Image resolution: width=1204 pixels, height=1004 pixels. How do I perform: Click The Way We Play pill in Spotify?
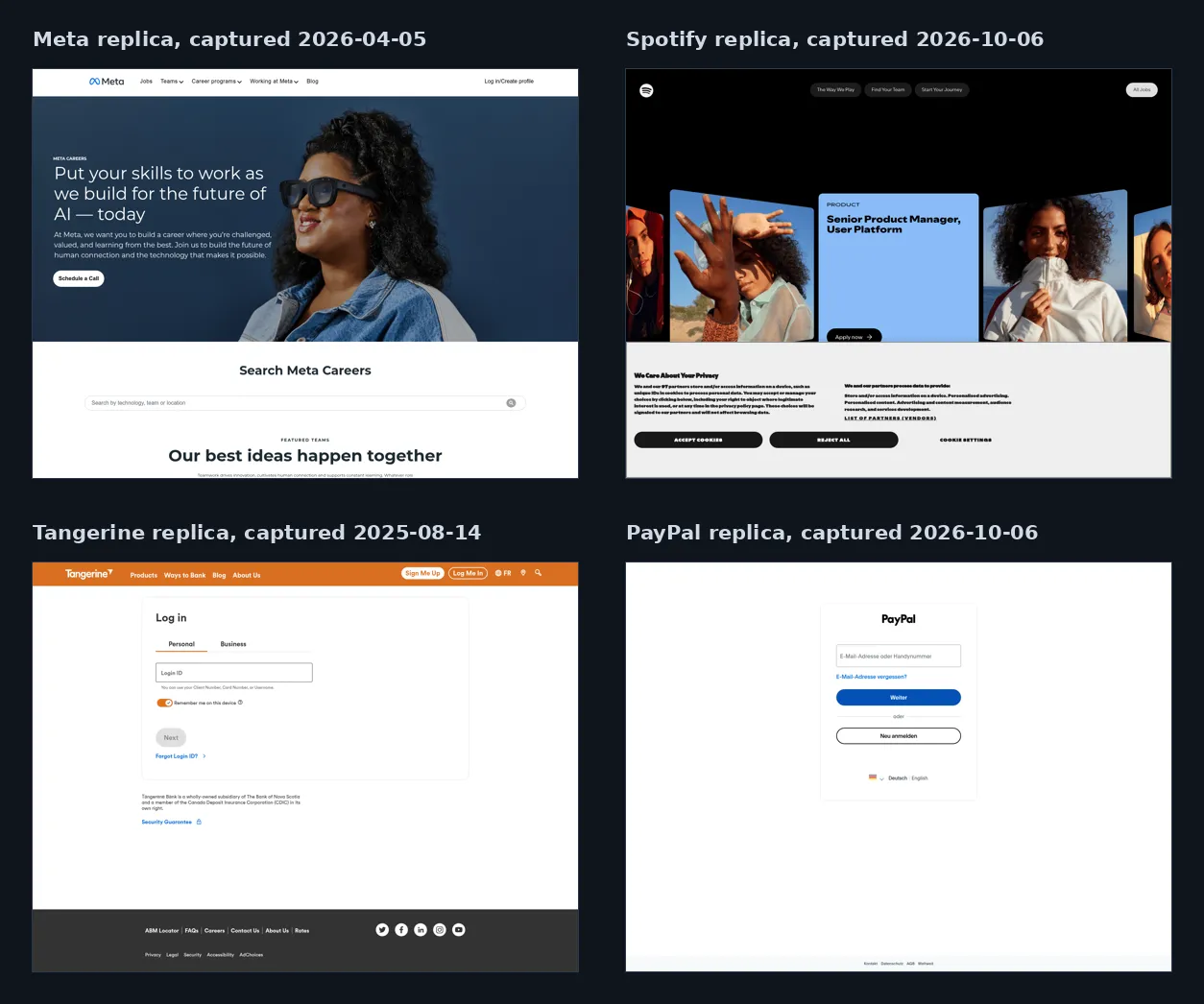point(835,90)
